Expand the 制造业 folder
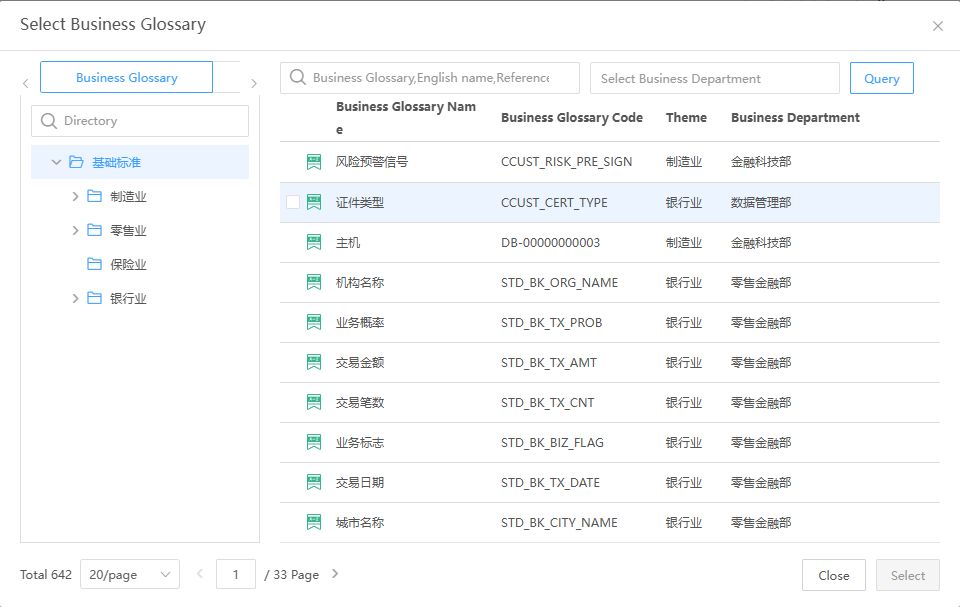This screenshot has height=607, width=960. pyautogui.click(x=75, y=196)
